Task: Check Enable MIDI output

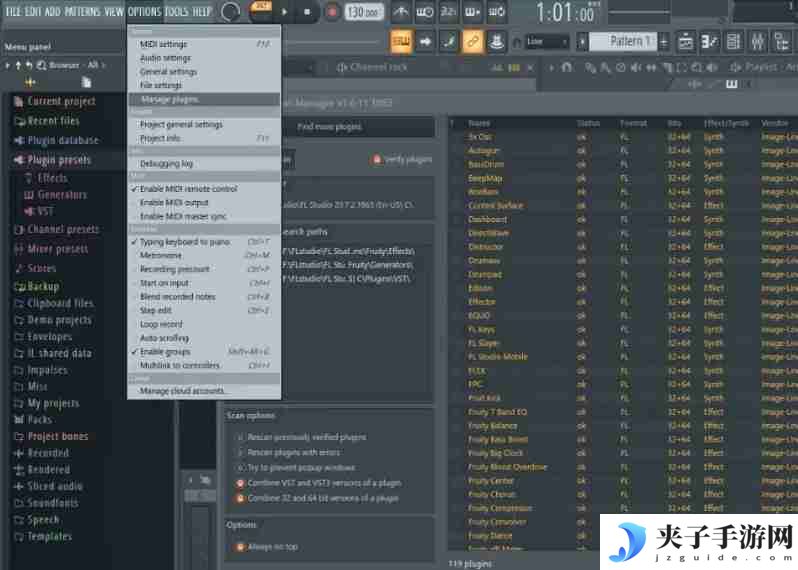Action: tap(204, 203)
